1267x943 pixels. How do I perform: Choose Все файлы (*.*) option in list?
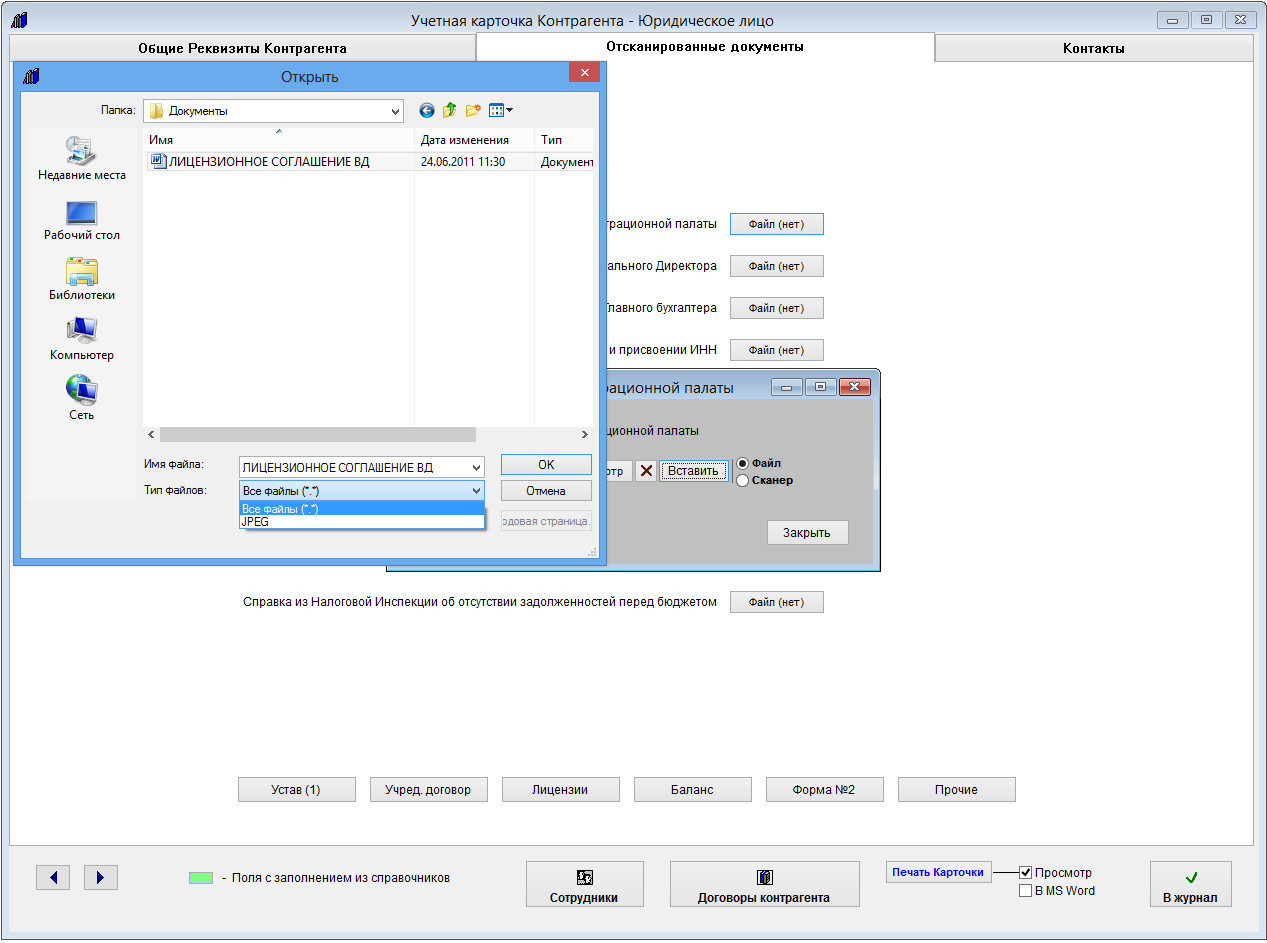pos(362,509)
